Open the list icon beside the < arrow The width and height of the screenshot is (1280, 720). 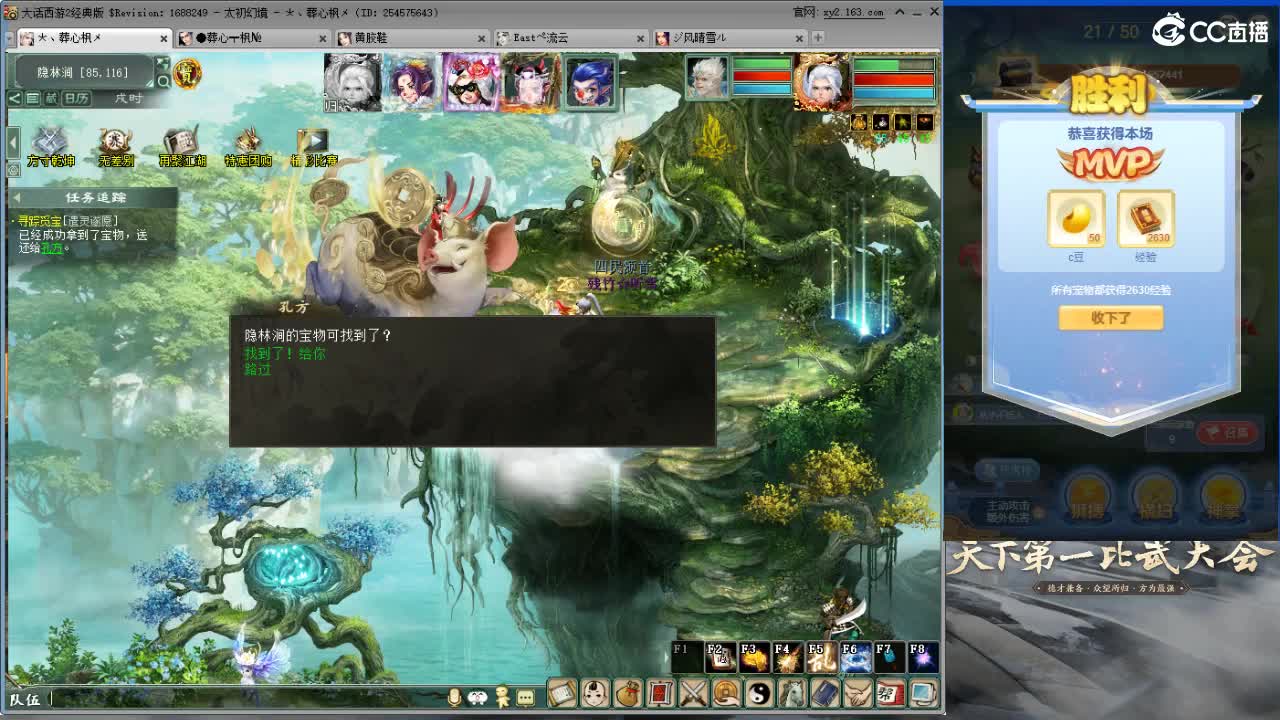click(x=32, y=98)
